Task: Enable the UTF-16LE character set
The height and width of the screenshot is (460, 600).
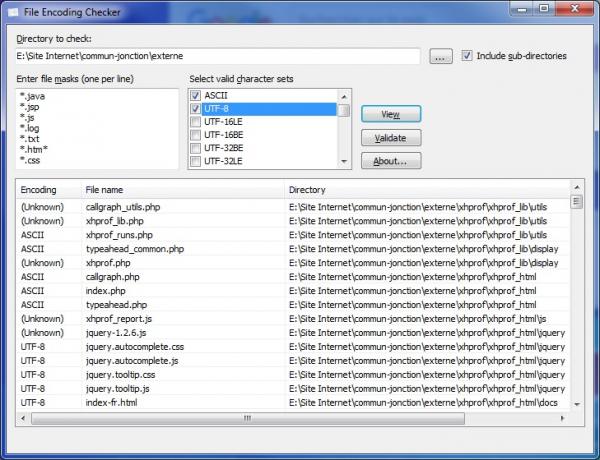Action: pyautogui.click(x=195, y=122)
